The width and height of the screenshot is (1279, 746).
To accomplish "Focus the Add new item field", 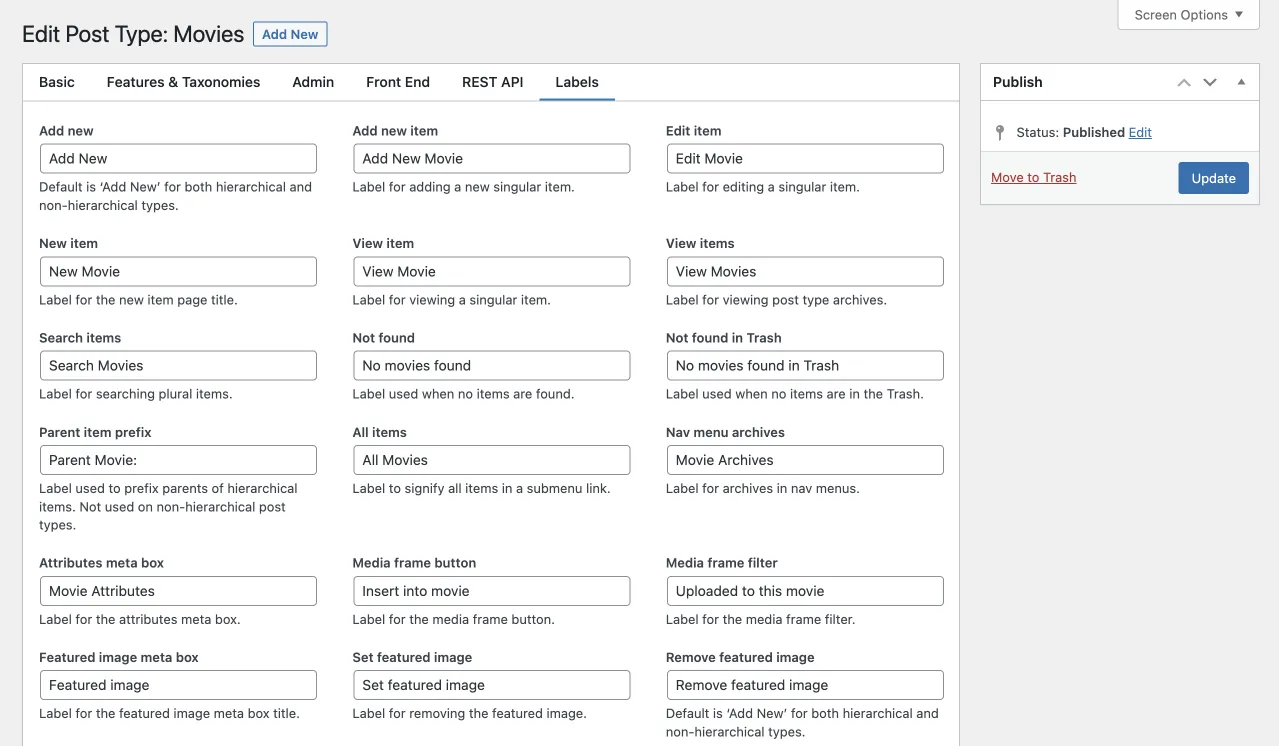I will pos(491,159).
